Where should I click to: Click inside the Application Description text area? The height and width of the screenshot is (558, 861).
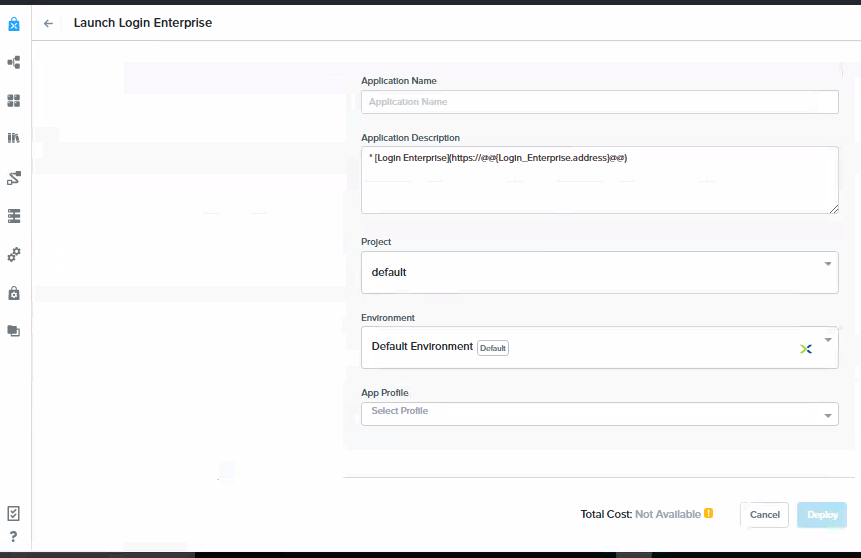(x=600, y=180)
